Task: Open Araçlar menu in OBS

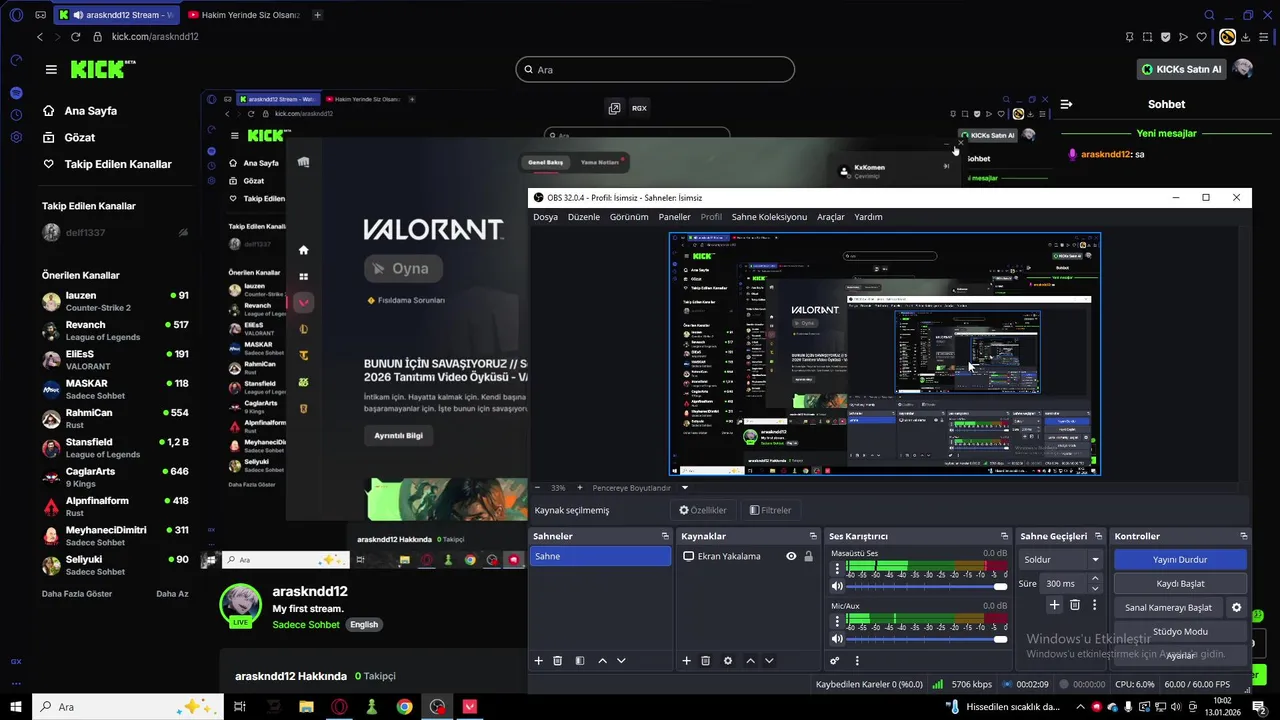Action: 831,217
